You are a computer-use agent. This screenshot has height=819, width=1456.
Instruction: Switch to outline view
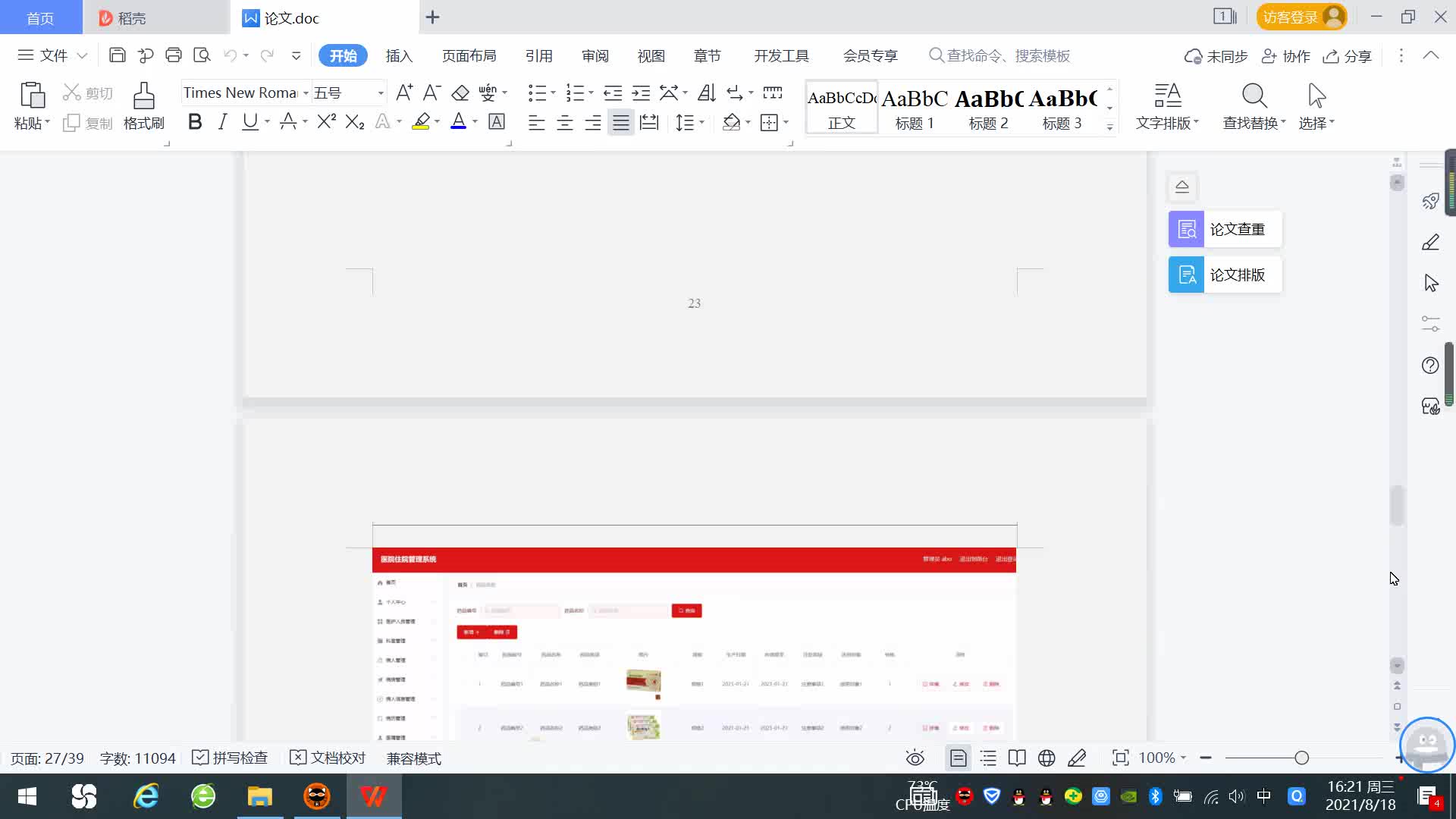tap(988, 758)
